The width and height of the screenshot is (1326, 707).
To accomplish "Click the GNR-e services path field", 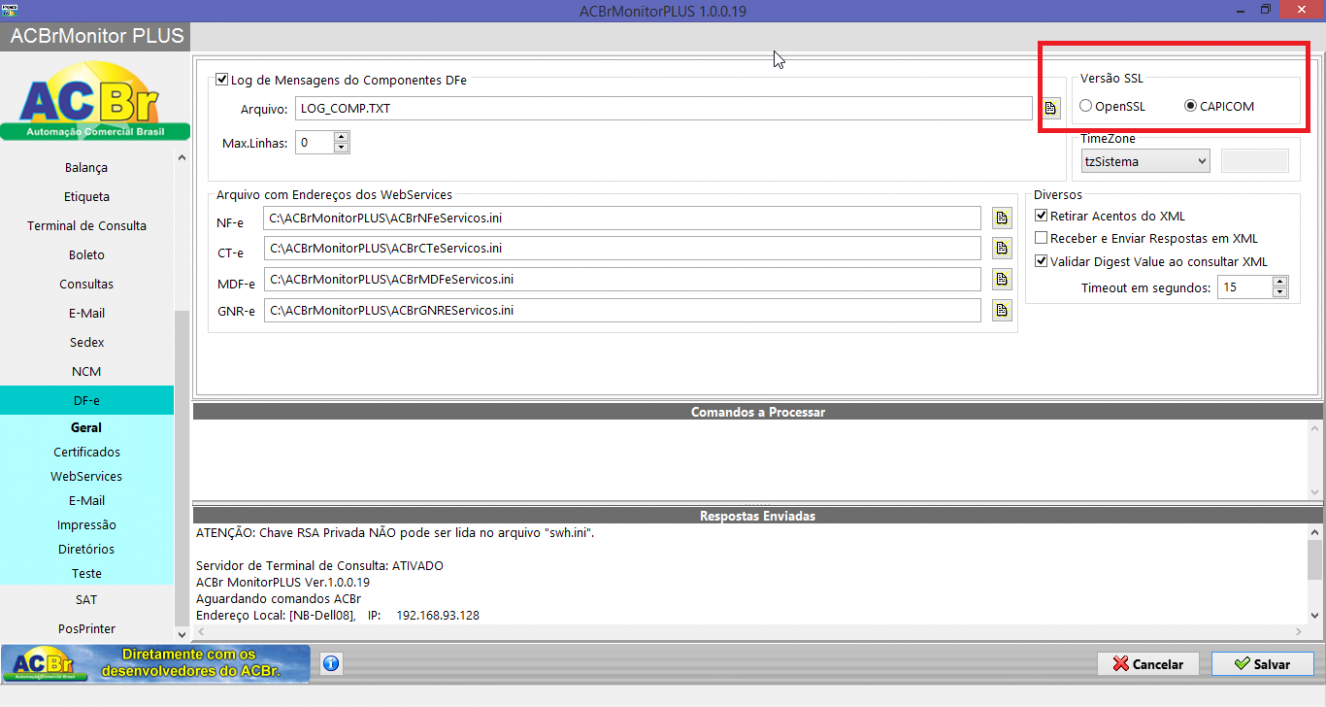I will pyautogui.click(x=622, y=310).
